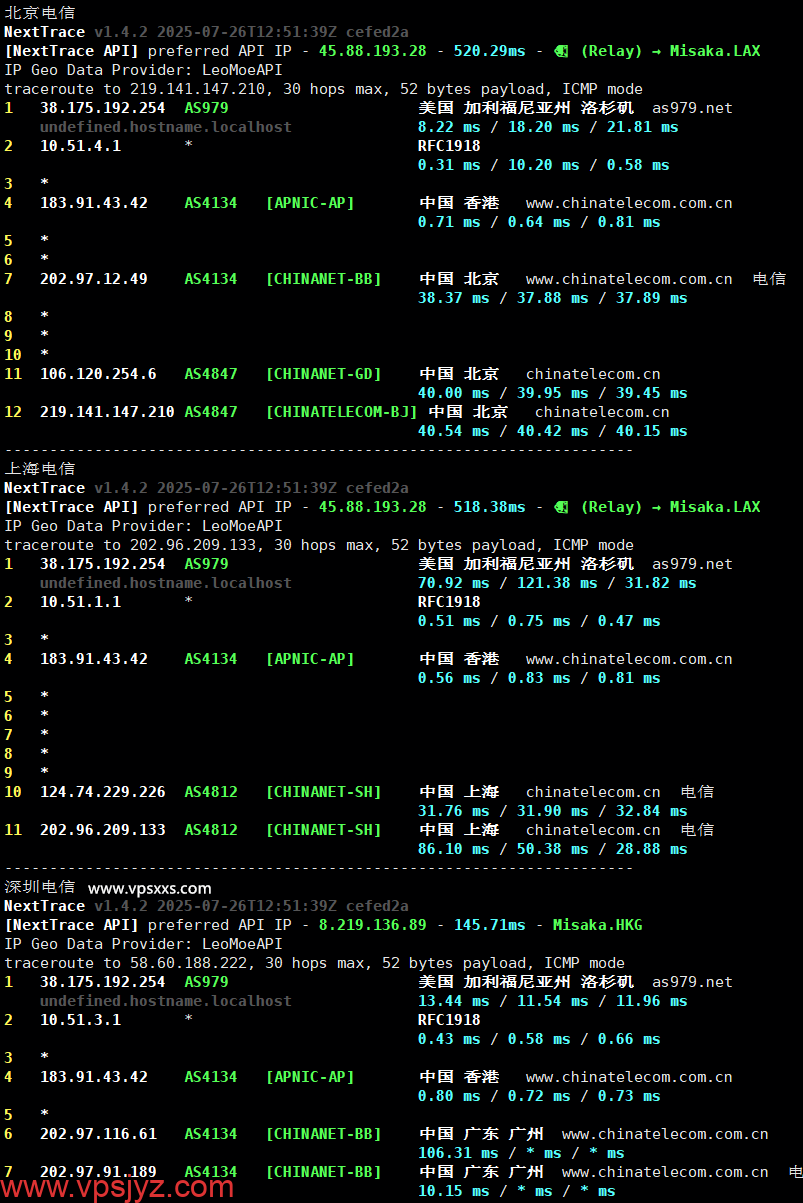
Task: Click timing '0.31 ms / 10.20 ms / 0.58 ms'
Action: pos(543,165)
